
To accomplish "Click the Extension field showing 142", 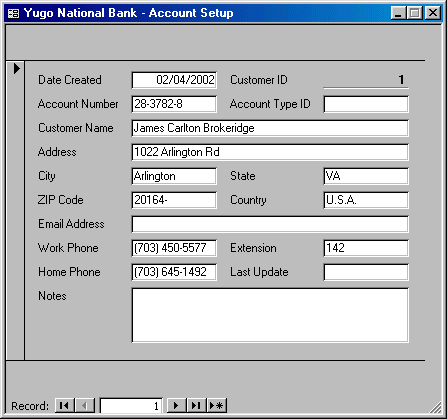I will [366, 248].
